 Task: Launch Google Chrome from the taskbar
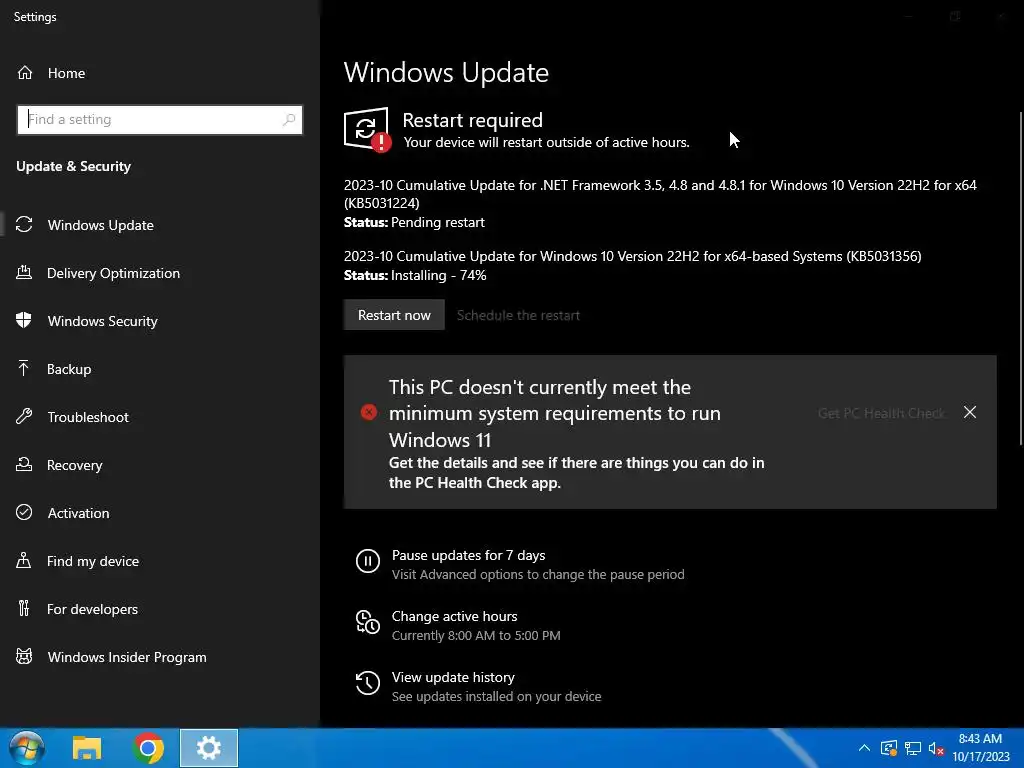click(x=148, y=748)
